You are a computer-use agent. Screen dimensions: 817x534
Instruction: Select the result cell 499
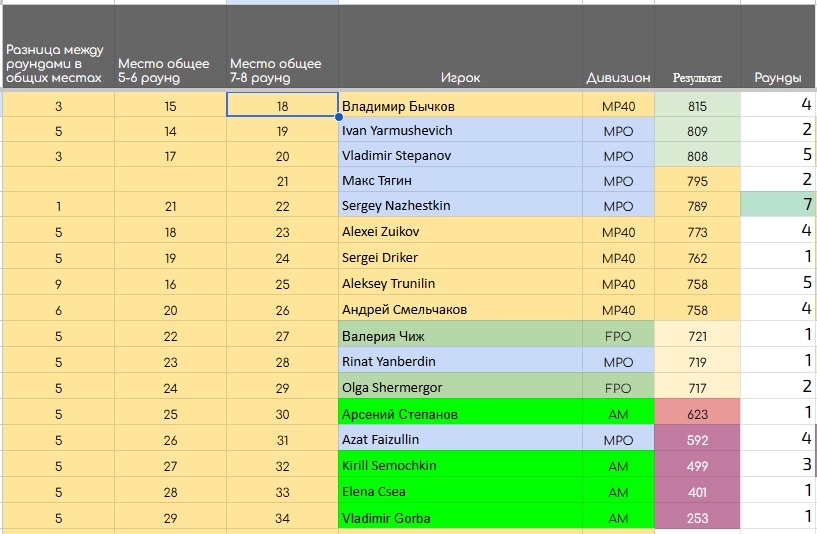pyautogui.click(x=697, y=464)
